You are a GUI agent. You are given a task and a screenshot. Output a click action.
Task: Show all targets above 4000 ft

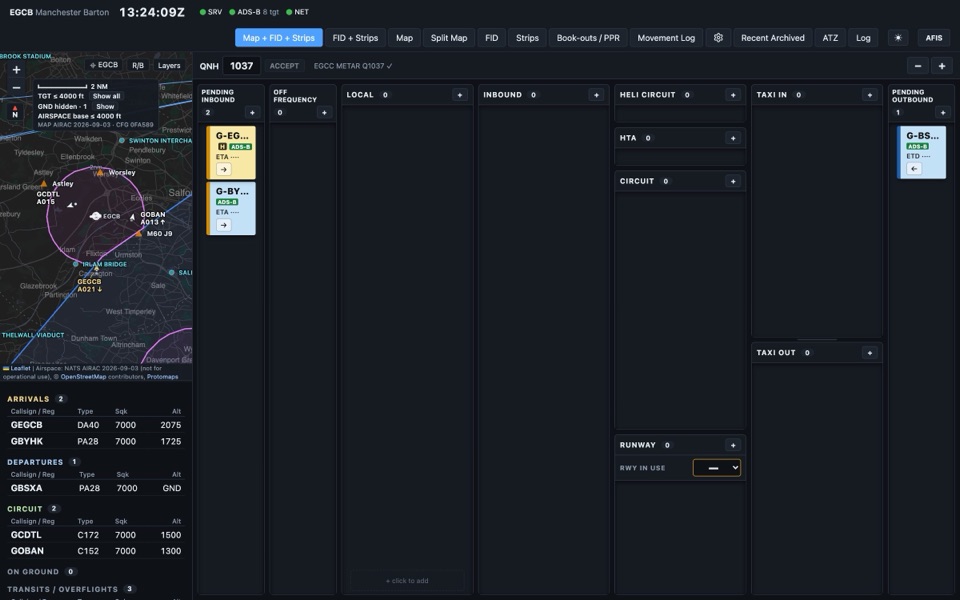click(107, 96)
